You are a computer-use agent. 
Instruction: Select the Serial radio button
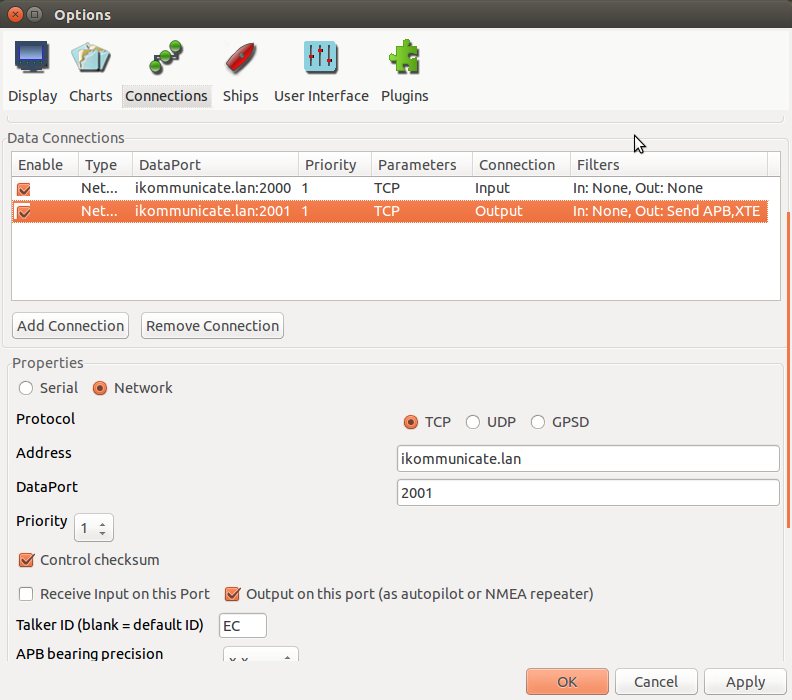(27, 388)
